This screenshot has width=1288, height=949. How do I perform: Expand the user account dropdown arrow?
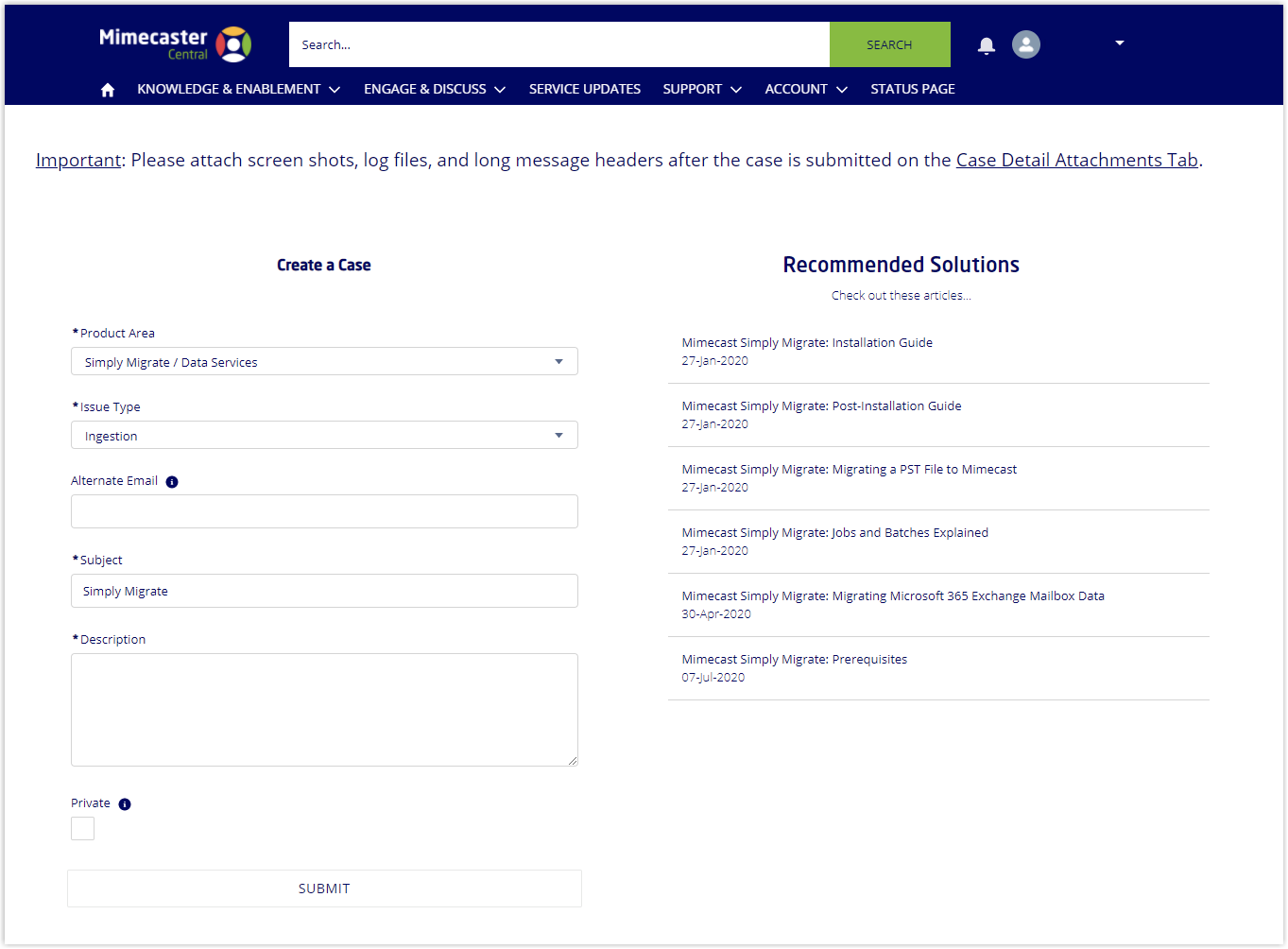[1119, 43]
